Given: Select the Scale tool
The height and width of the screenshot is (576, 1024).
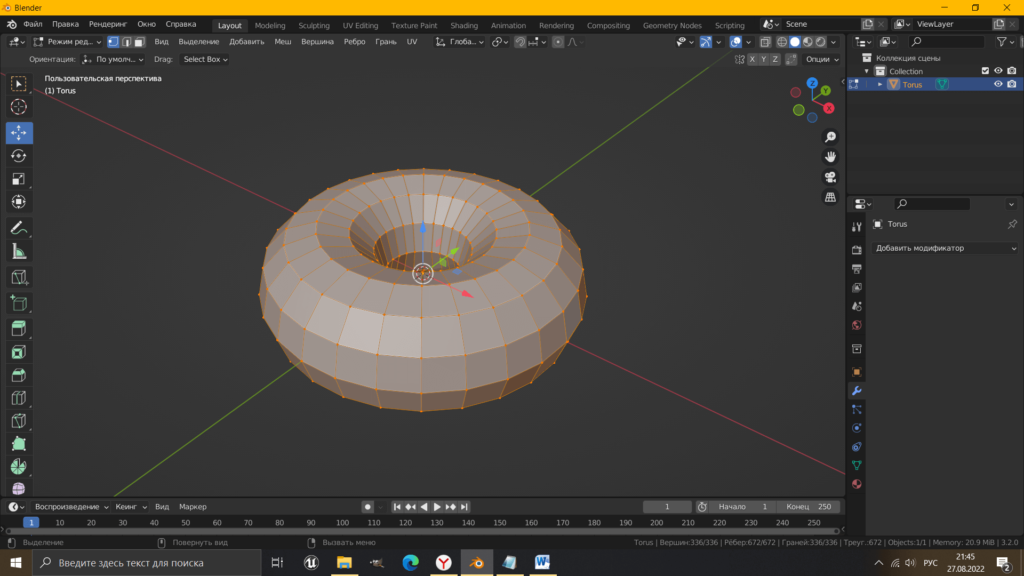Looking at the screenshot, I should coord(18,179).
